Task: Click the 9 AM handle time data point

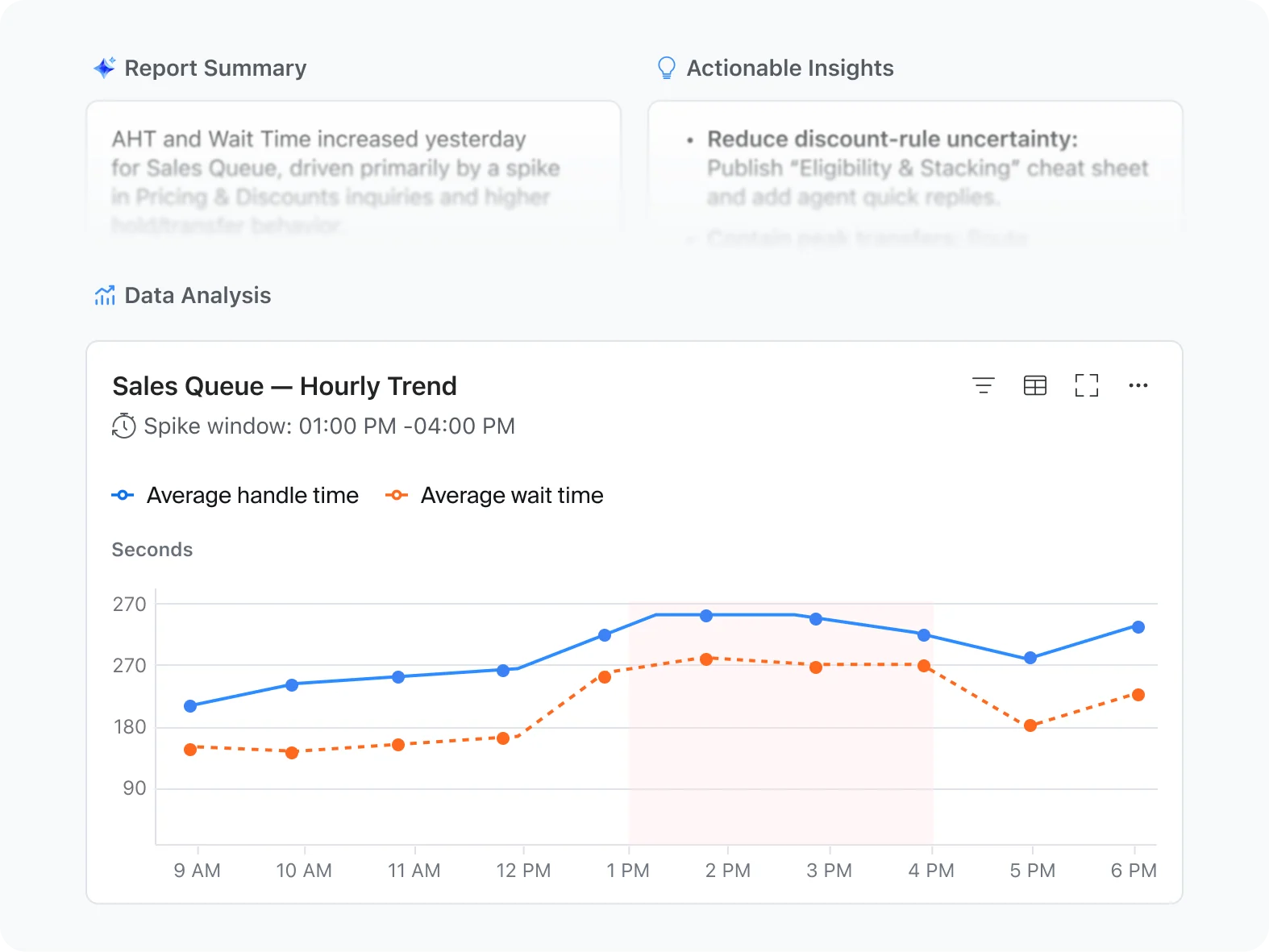Action: pos(190,706)
